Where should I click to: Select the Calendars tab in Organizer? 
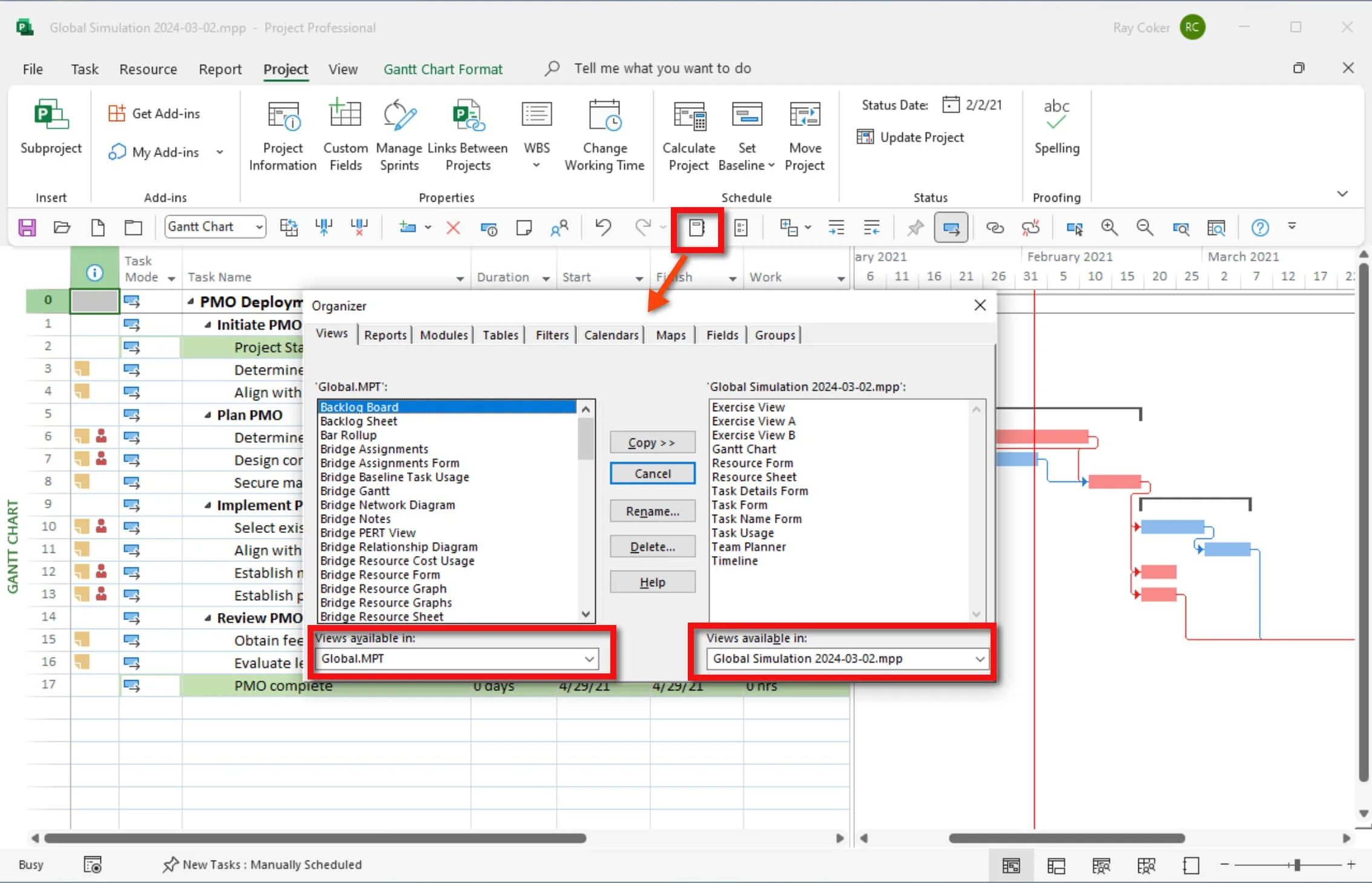(x=611, y=335)
